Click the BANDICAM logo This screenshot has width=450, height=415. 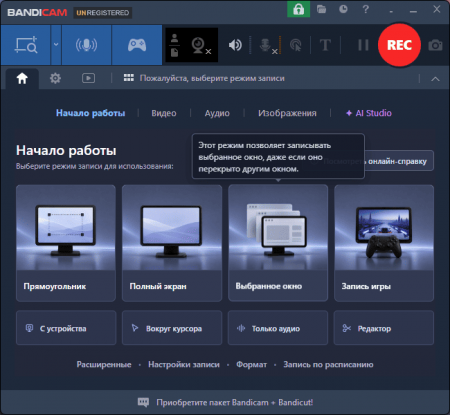pos(37,13)
